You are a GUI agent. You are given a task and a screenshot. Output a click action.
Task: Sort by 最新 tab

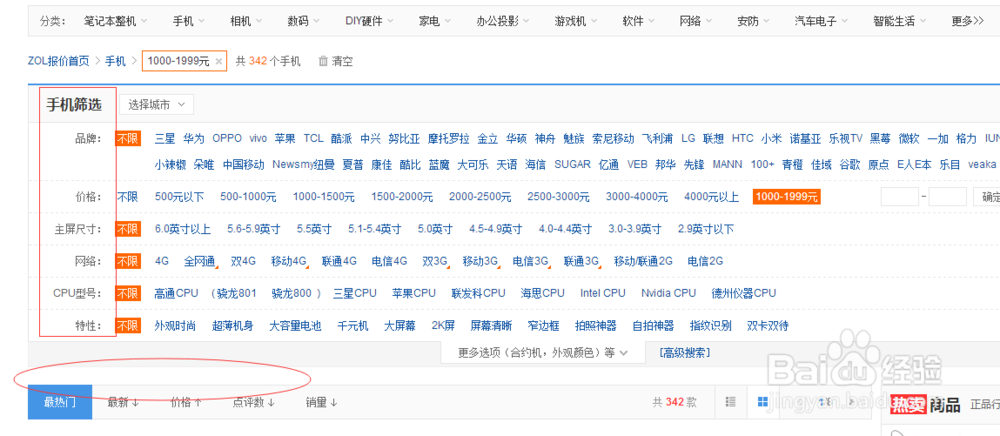point(123,402)
